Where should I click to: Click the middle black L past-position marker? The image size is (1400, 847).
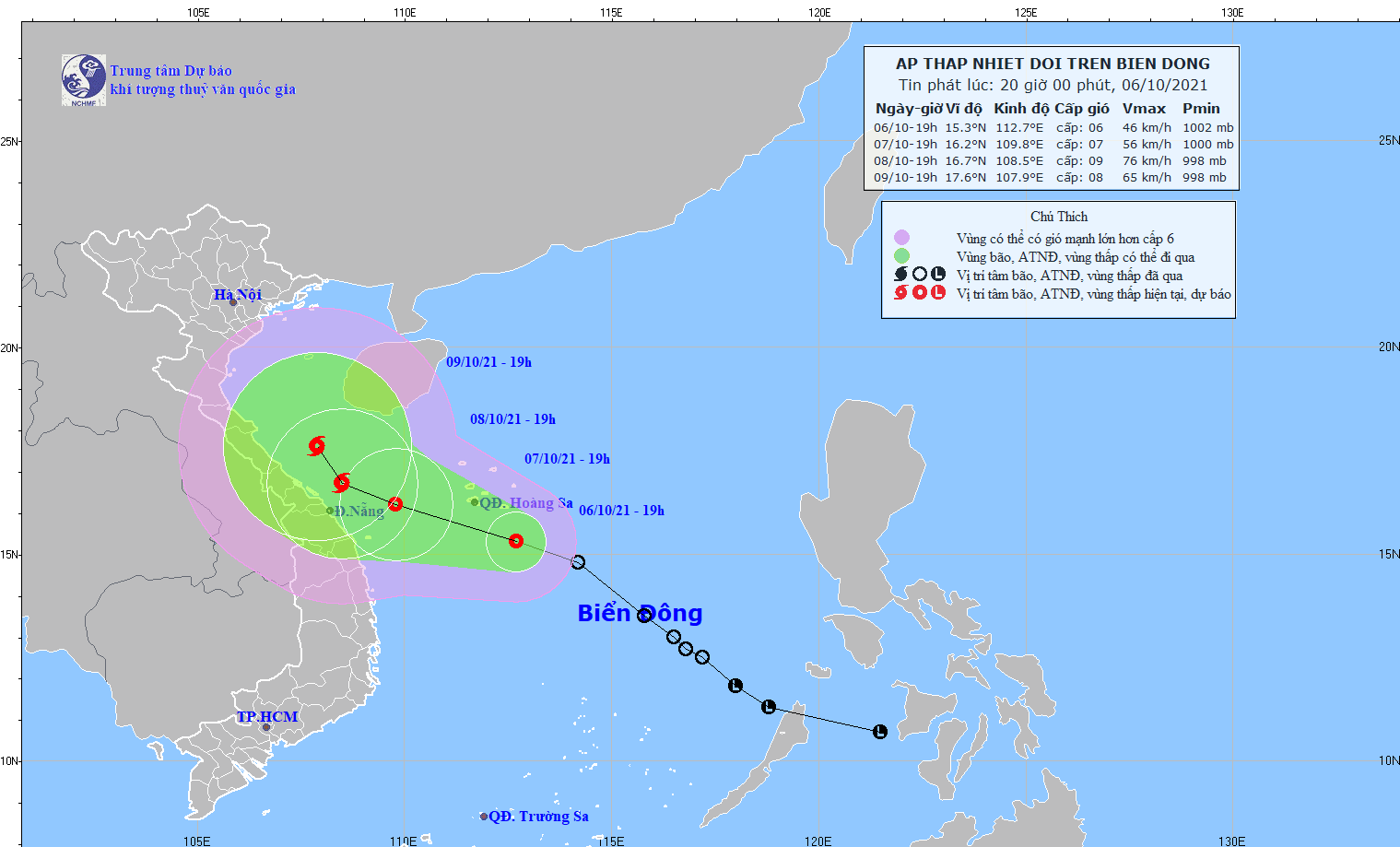(769, 707)
